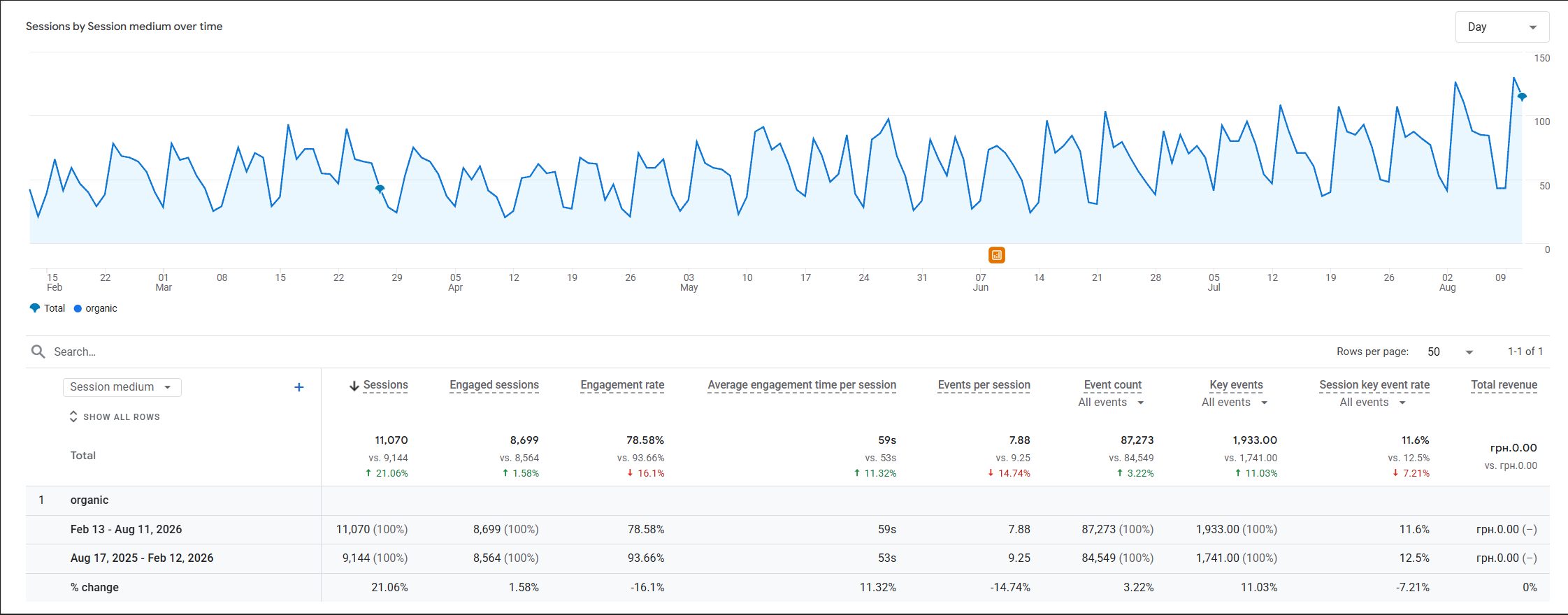Open the Day granularity dropdown
Screen dimensions: 1568x615
point(1502,27)
